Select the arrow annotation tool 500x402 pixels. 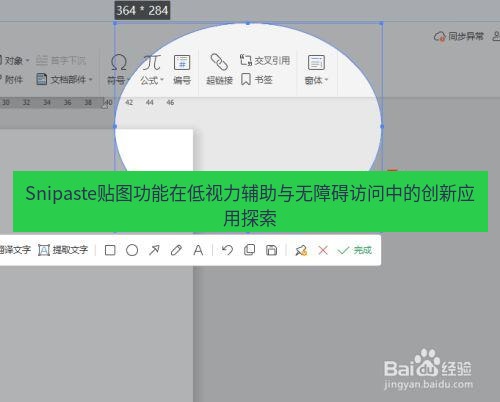(x=154, y=250)
